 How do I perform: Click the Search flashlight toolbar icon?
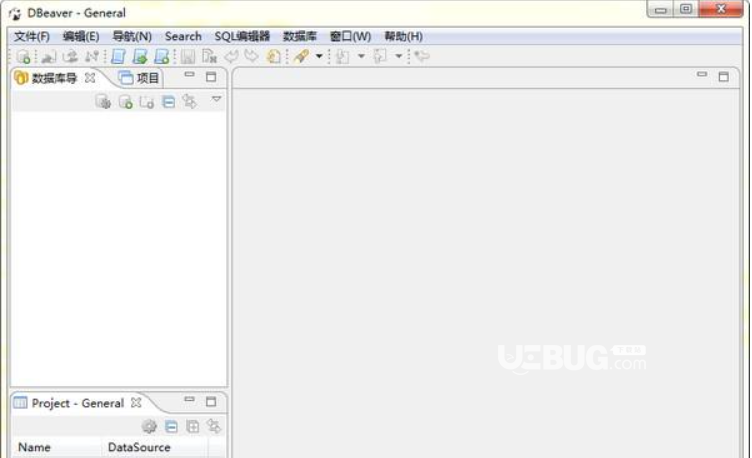[301, 56]
